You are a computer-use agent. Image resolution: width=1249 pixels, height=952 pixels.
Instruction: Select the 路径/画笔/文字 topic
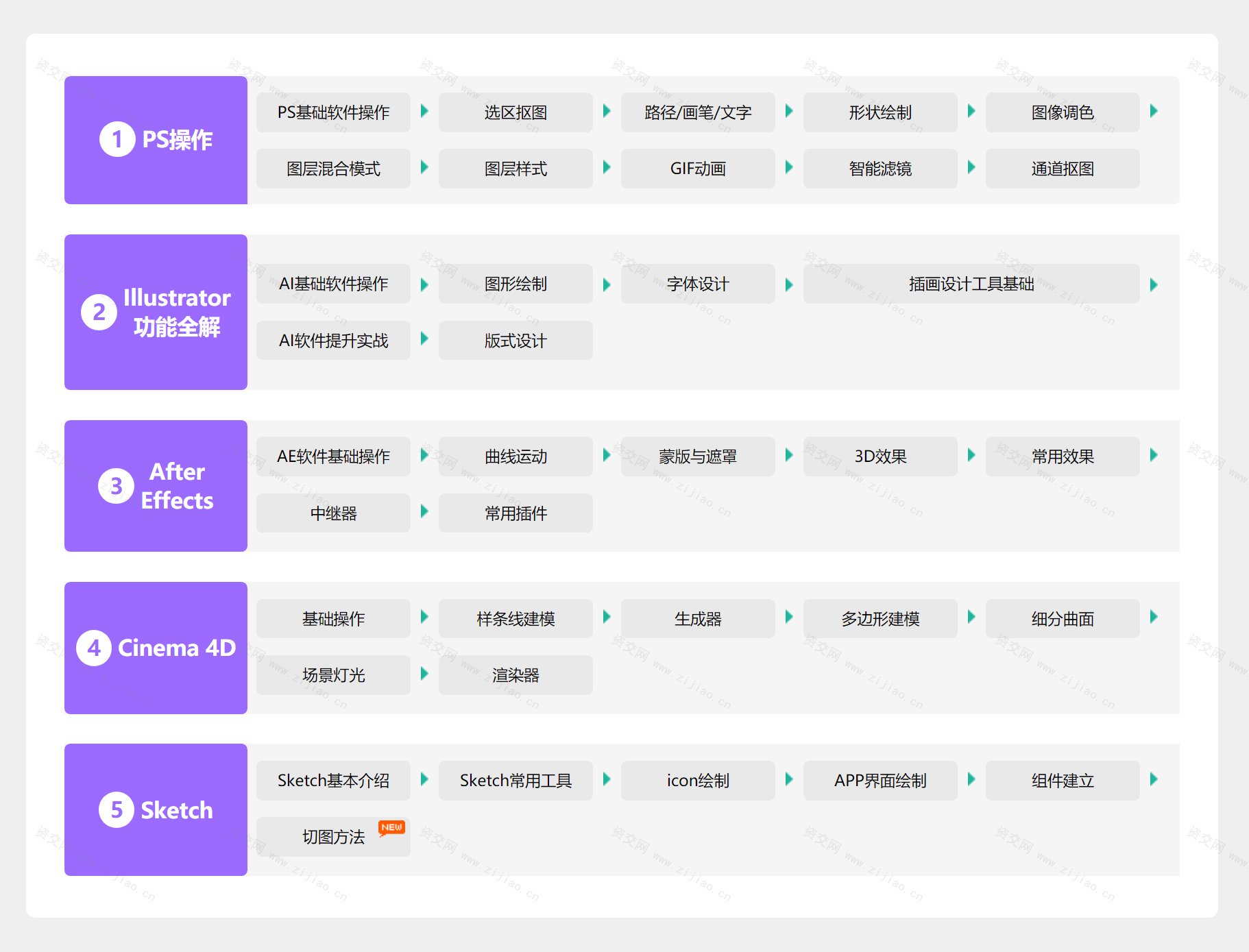(698, 112)
